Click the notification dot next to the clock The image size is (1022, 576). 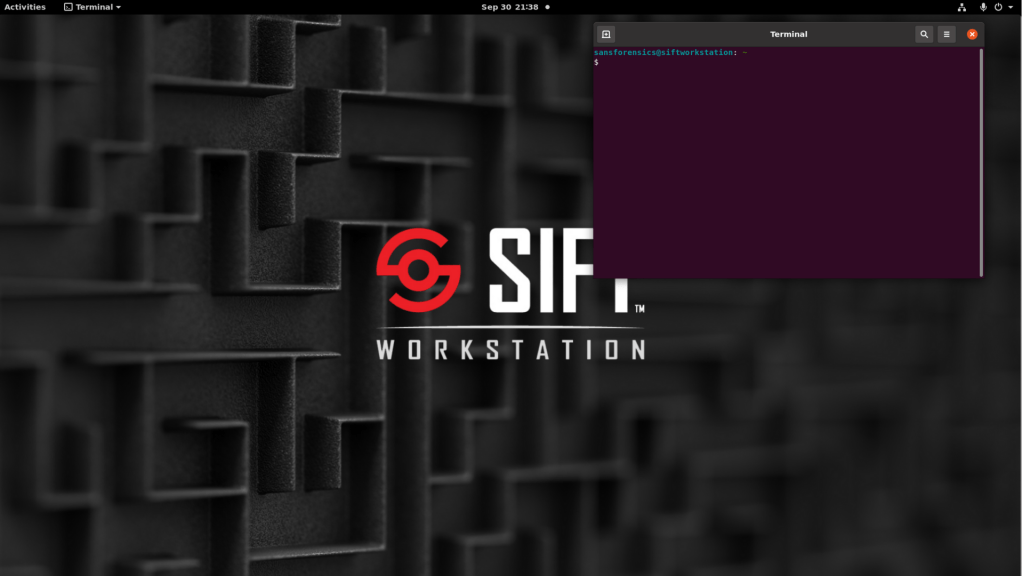547,7
